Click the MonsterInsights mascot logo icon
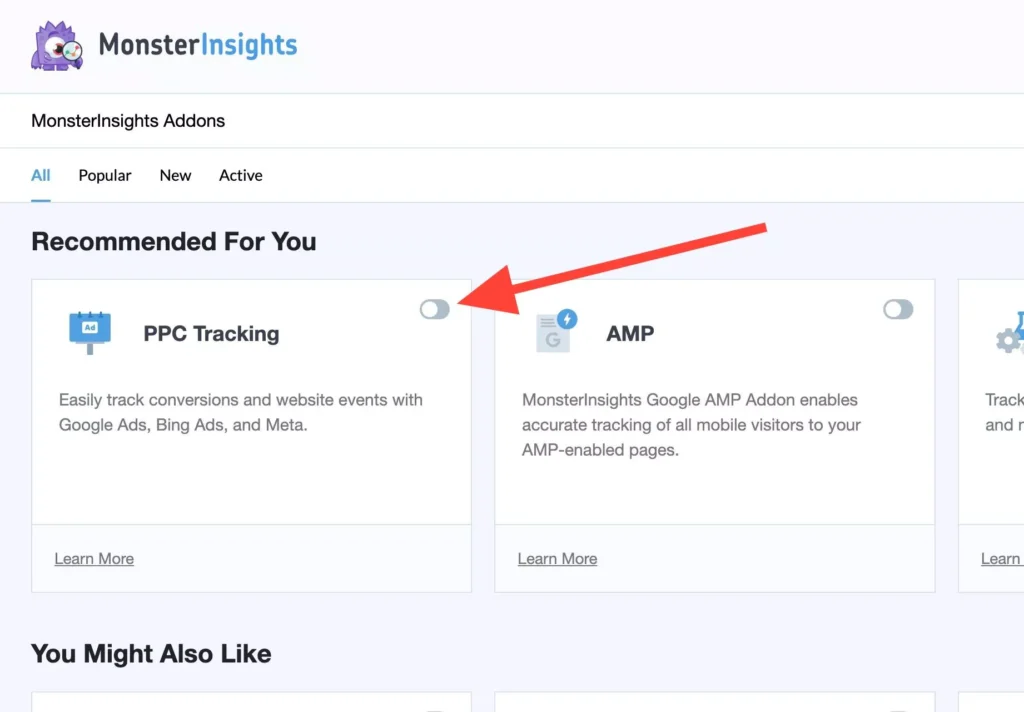 pyautogui.click(x=56, y=45)
